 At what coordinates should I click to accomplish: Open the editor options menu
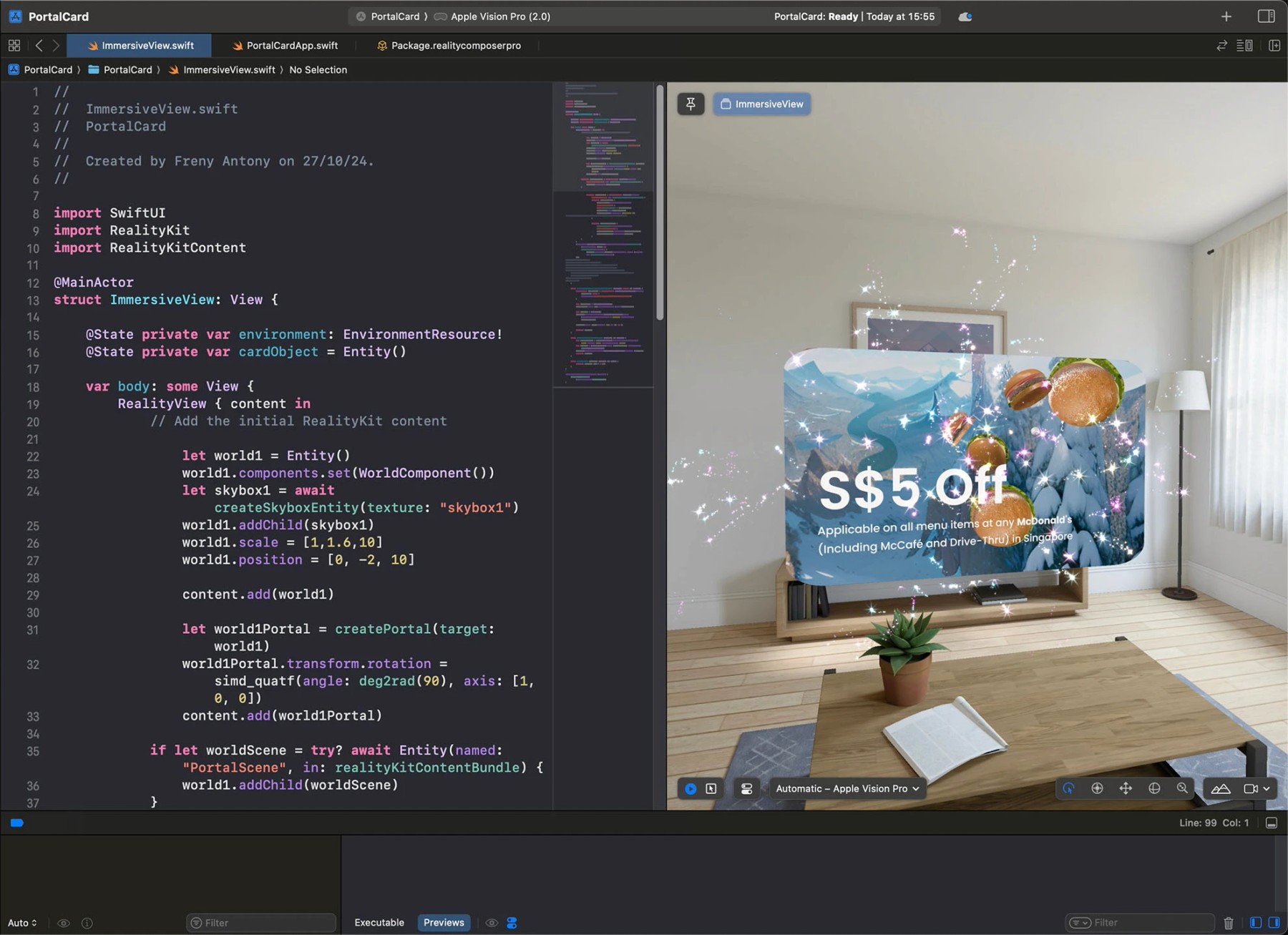[1245, 46]
